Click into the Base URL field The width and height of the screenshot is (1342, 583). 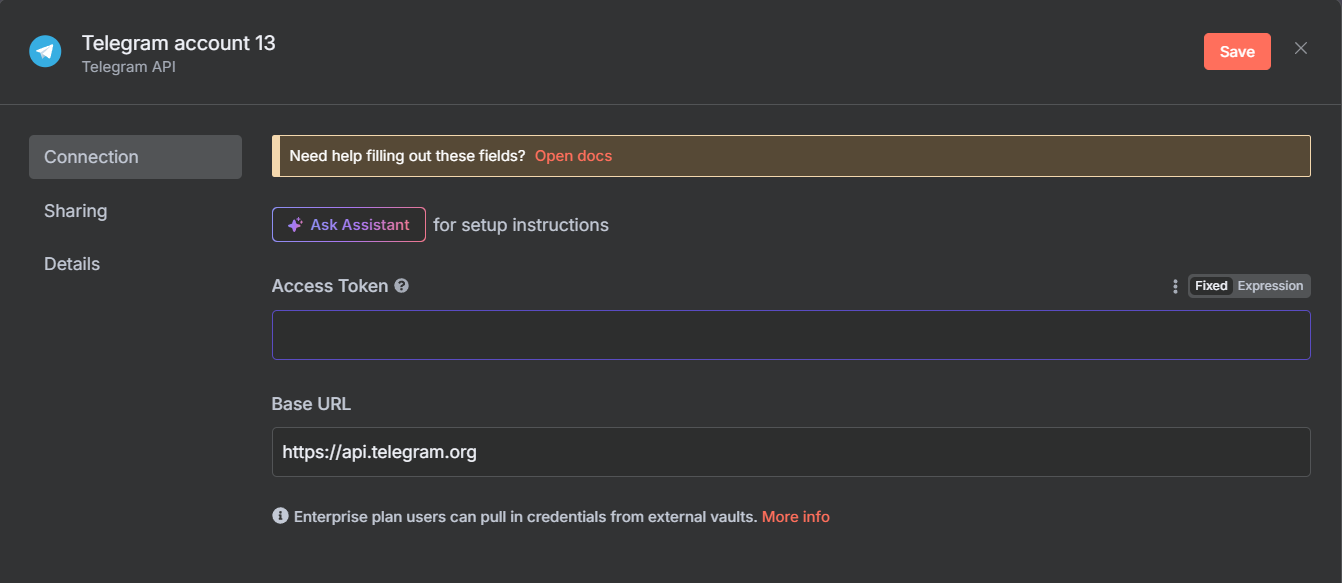(791, 452)
